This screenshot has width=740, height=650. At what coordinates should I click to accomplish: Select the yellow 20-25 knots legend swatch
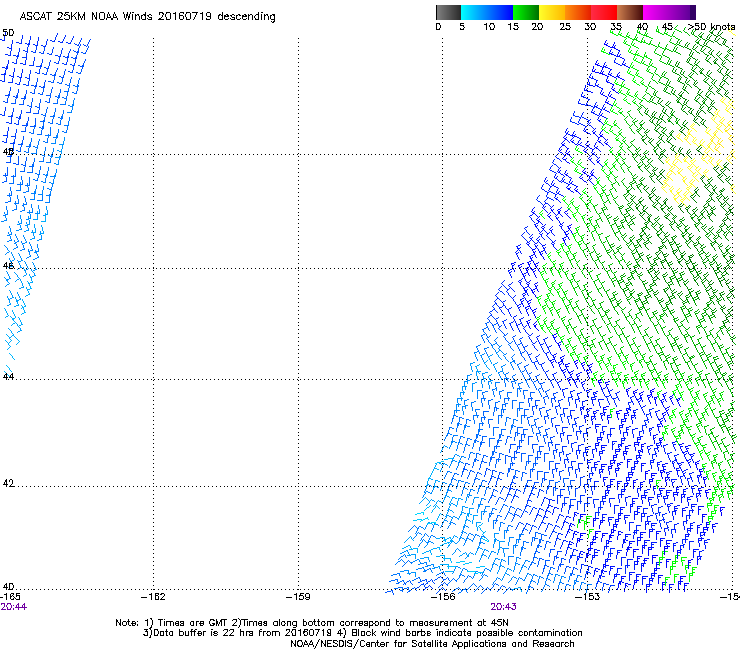[552, 12]
